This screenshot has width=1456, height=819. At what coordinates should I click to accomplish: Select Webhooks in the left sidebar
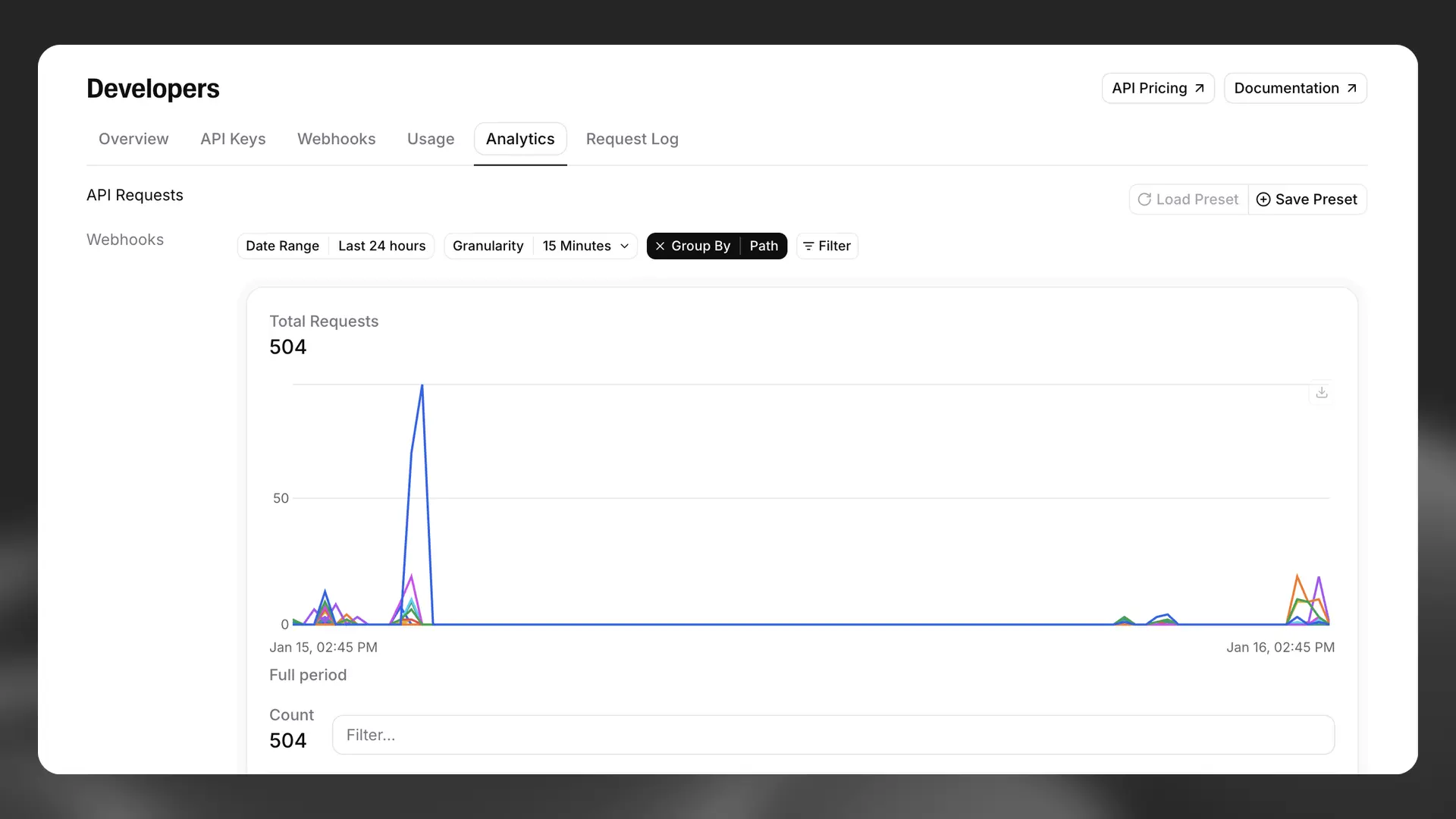tap(125, 240)
